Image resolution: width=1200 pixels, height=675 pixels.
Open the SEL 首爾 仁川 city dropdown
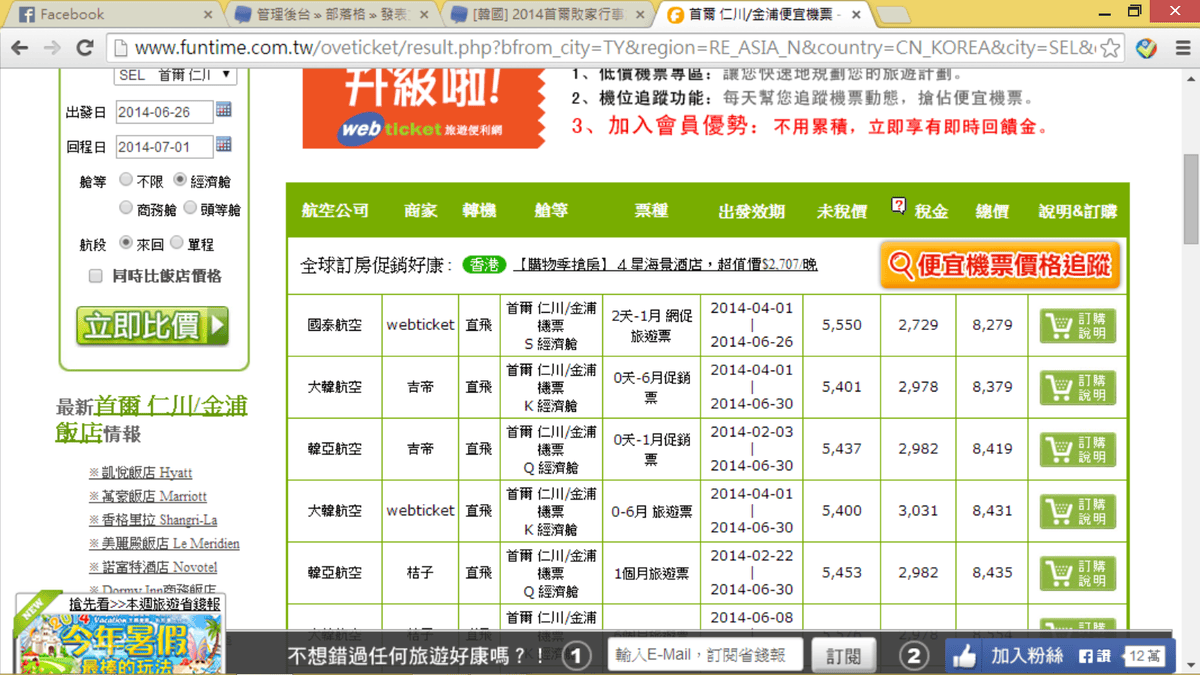pyautogui.click(x=174, y=75)
